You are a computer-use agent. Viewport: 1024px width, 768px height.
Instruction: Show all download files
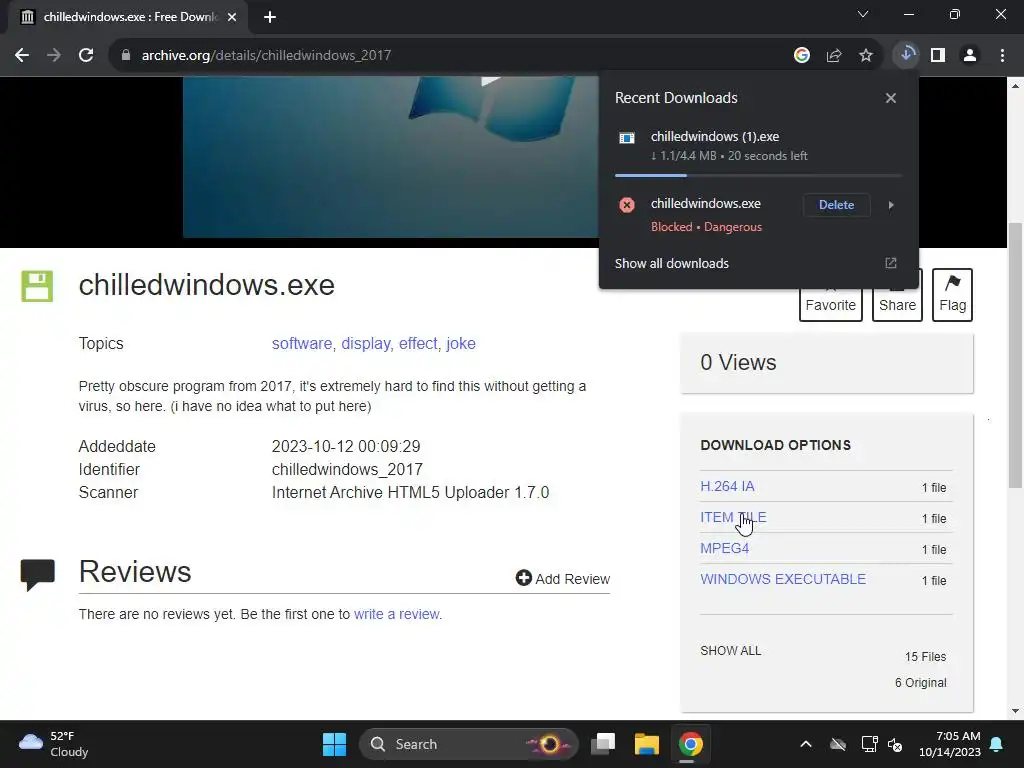(731, 651)
